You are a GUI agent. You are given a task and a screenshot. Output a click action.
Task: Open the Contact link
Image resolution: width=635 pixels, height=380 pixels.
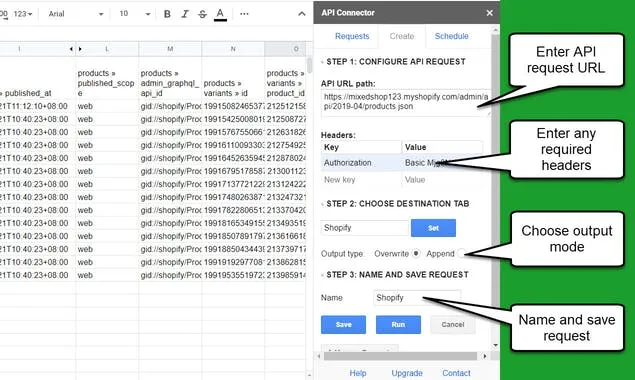(x=456, y=373)
